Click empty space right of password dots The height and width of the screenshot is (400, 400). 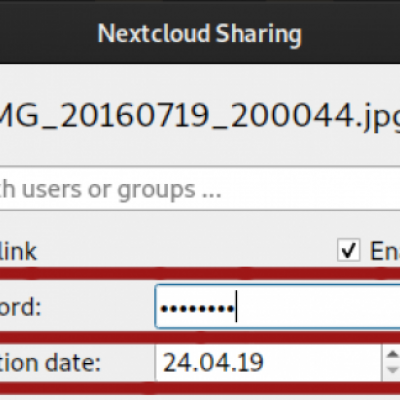[317, 307]
